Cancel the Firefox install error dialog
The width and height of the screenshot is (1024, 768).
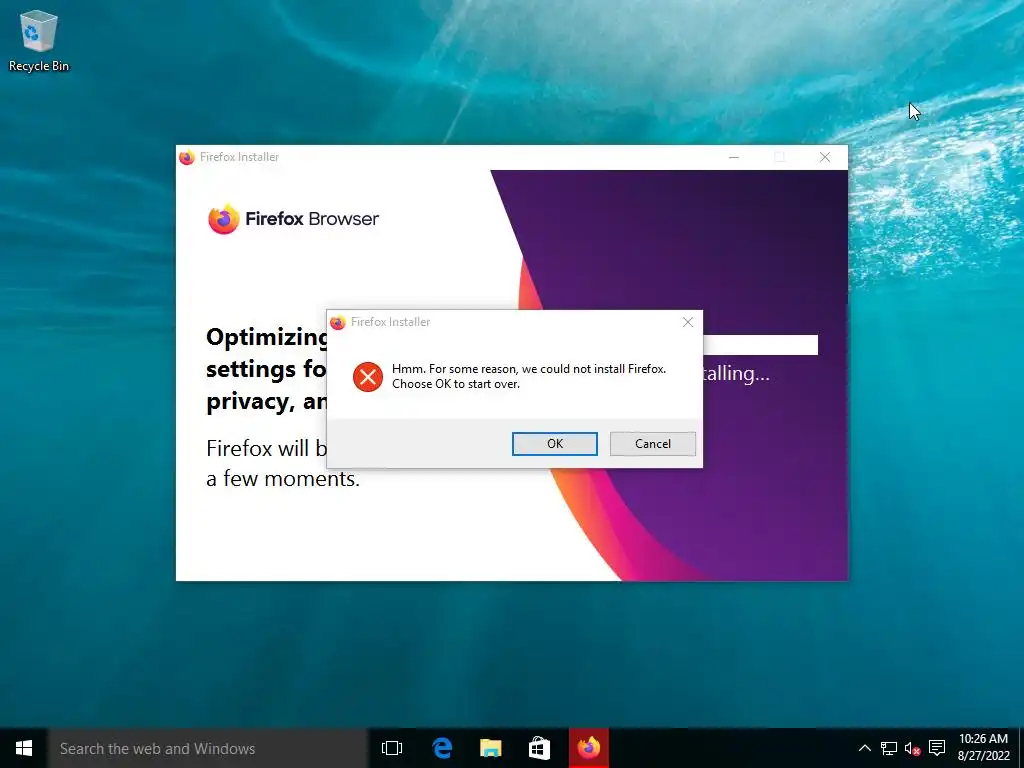coord(652,443)
